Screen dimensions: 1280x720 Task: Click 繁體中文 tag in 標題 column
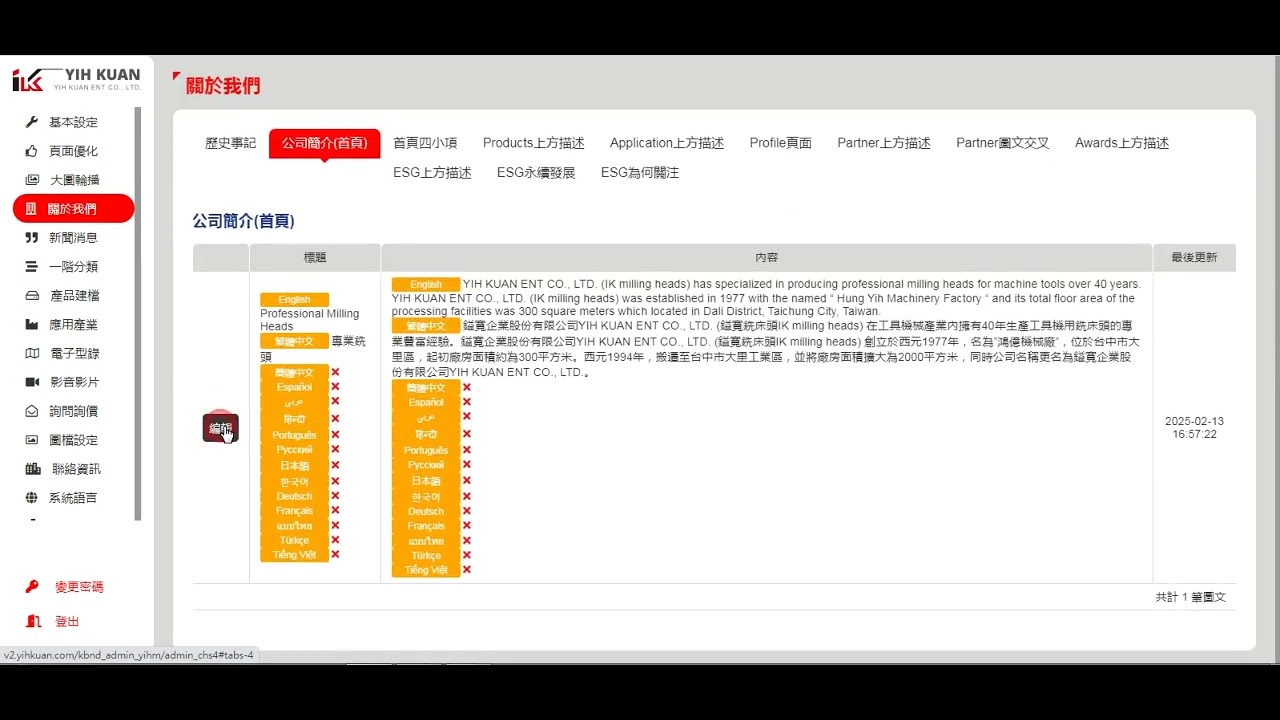click(x=294, y=341)
